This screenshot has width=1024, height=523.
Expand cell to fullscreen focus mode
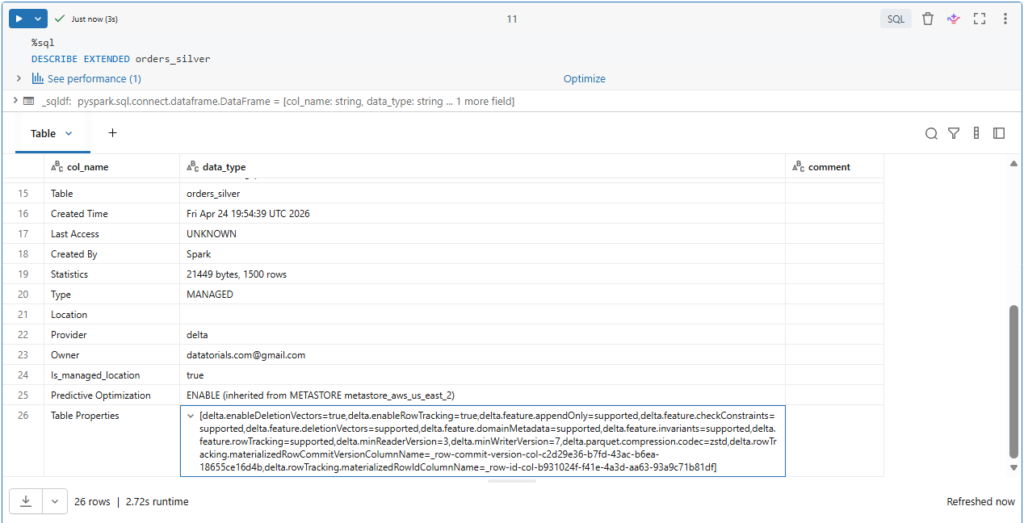pos(979,19)
